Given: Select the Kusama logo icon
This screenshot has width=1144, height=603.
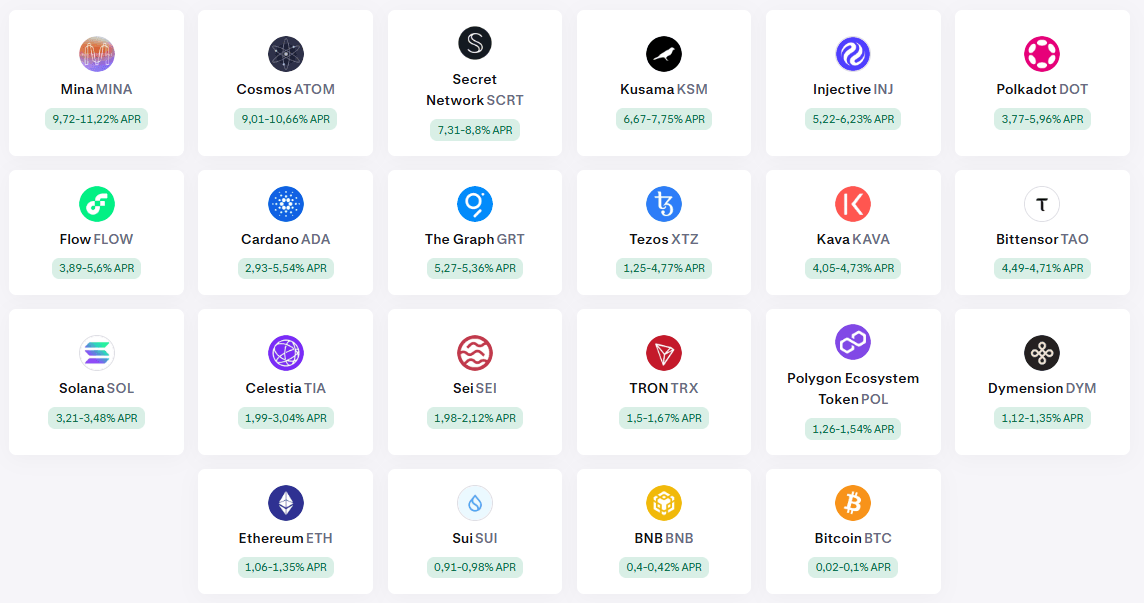Looking at the screenshot, I should (x=663, y=54).
